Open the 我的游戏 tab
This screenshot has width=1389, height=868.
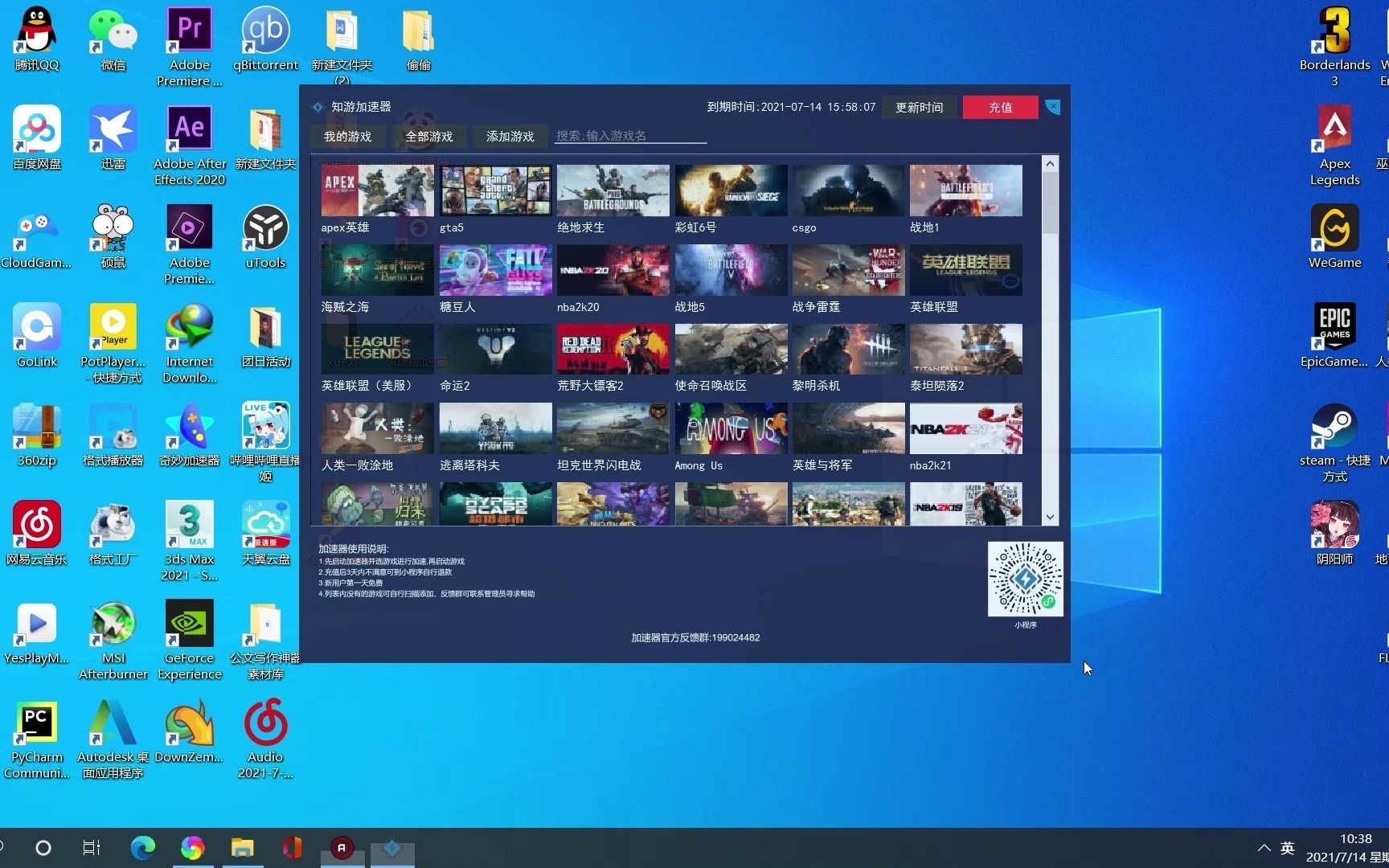[347, 137]
